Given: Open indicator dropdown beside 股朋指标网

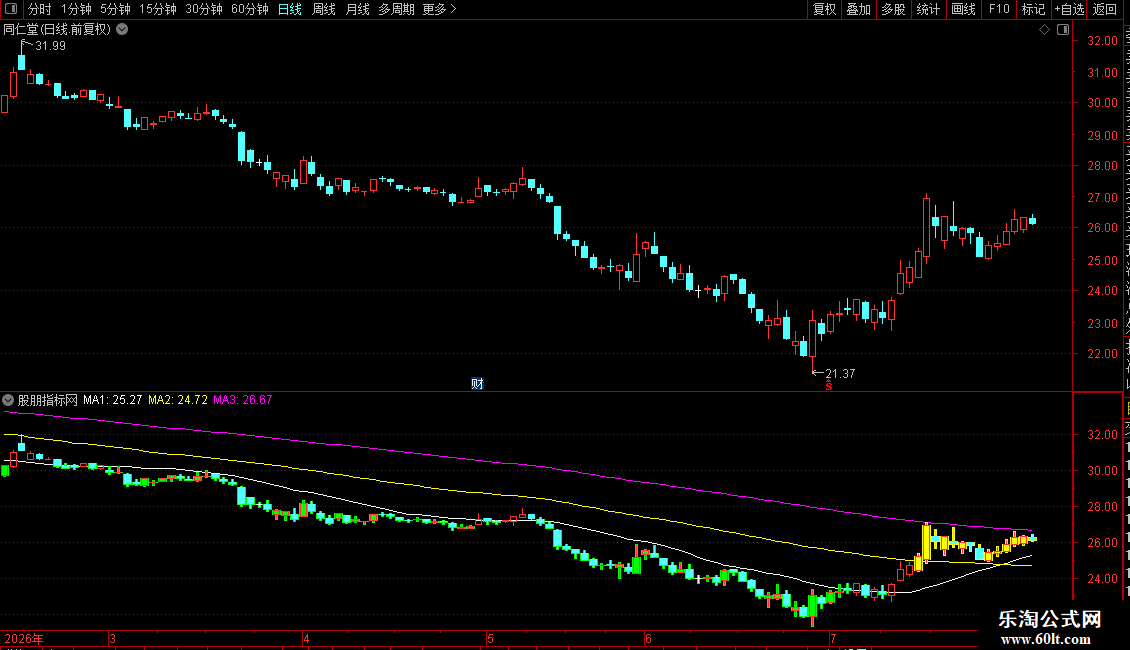Looking at the screenshot, I should (x=8, y=400).
